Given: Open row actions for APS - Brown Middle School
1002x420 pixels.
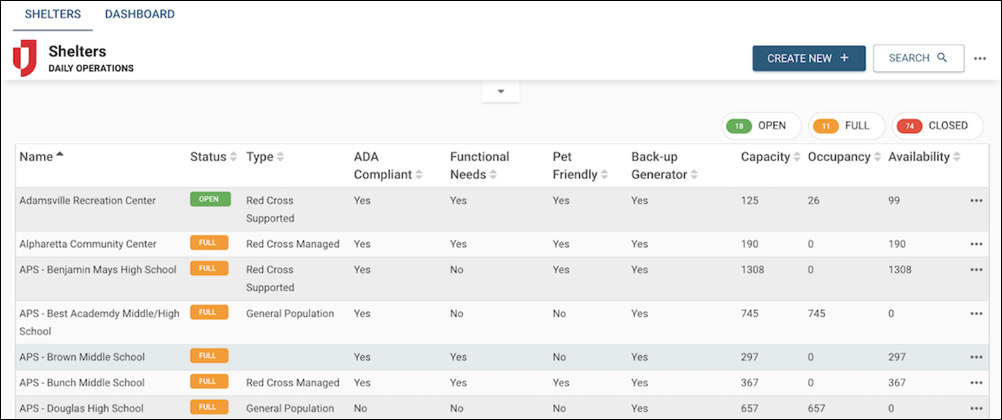Looking at the screenshot, I should pyautogui.click(x=976, y=357).
